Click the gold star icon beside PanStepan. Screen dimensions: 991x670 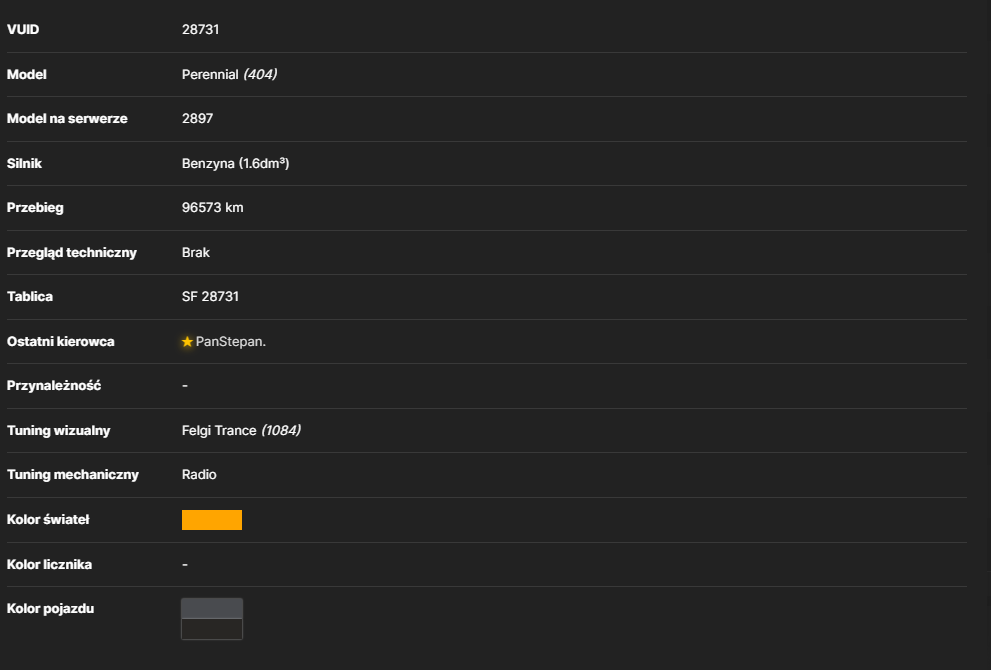(187, 342)
